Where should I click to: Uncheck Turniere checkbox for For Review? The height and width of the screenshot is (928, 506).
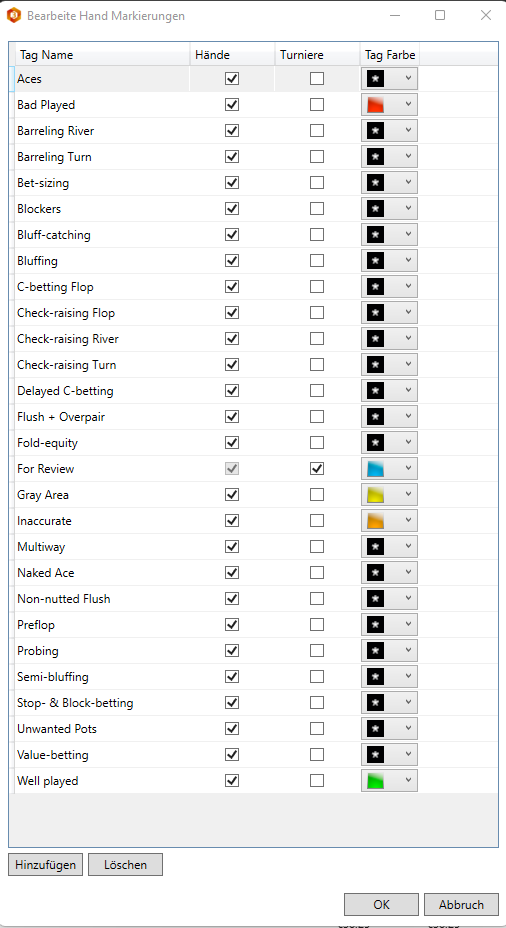tap(317, 469)
